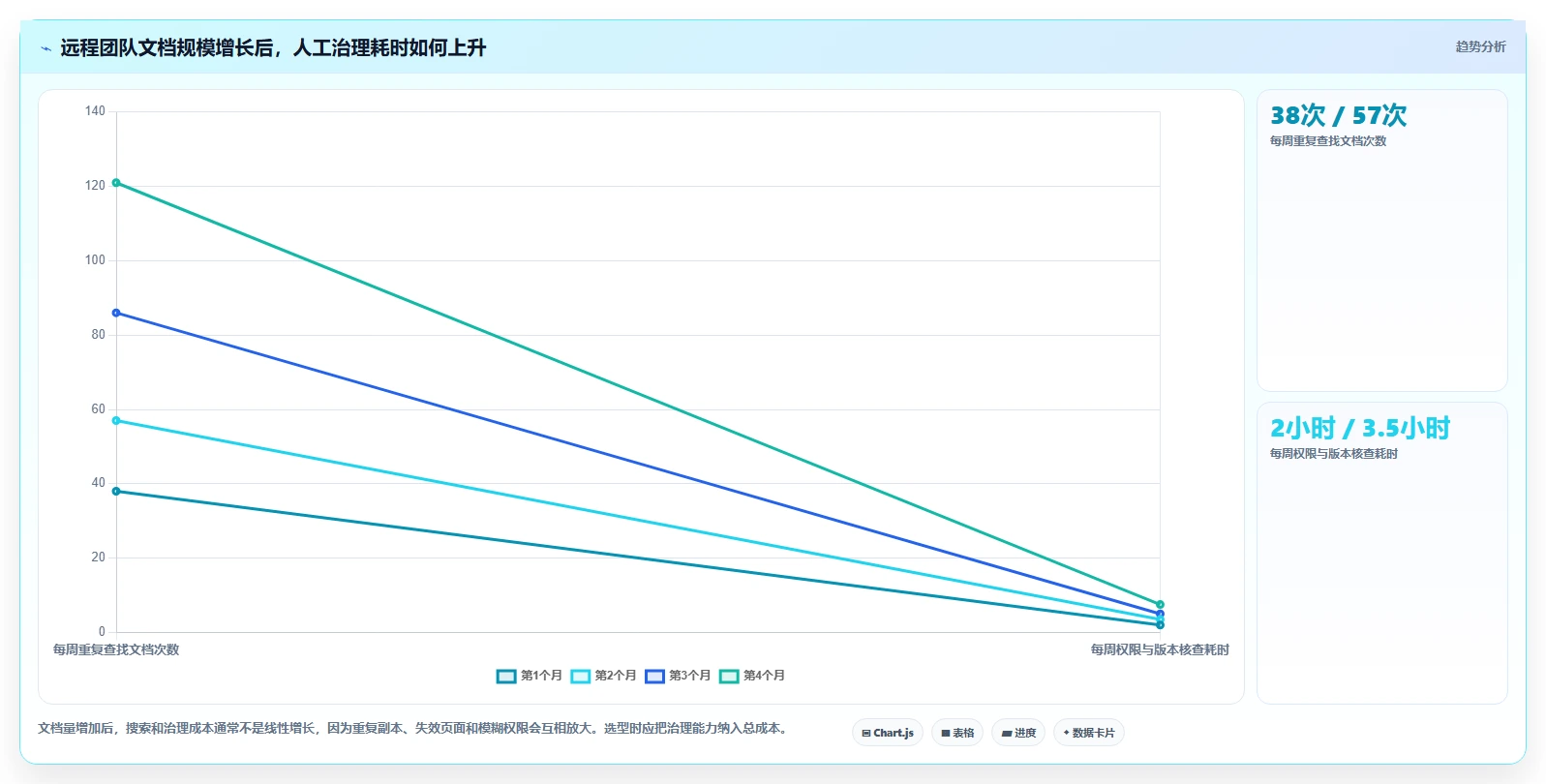Click the 38次 / 57次 stat value
Viewport: 1546px width, 784px height.
tap(1338, 116)
